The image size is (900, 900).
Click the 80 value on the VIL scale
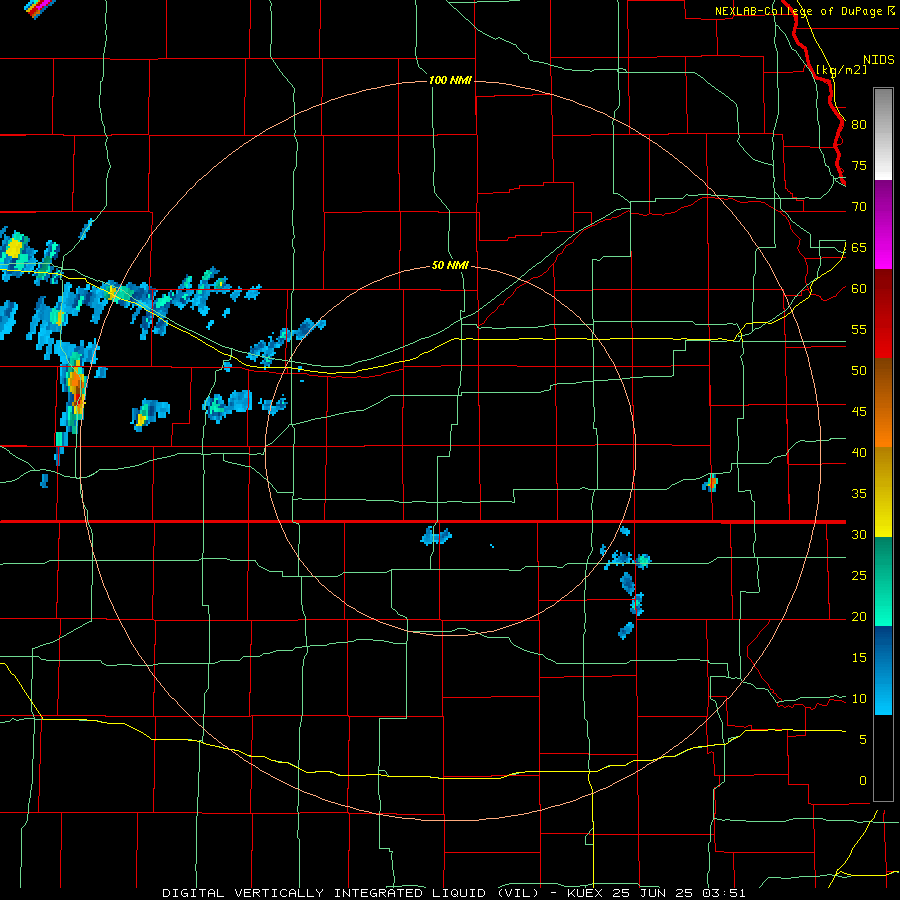pos(859,125)
